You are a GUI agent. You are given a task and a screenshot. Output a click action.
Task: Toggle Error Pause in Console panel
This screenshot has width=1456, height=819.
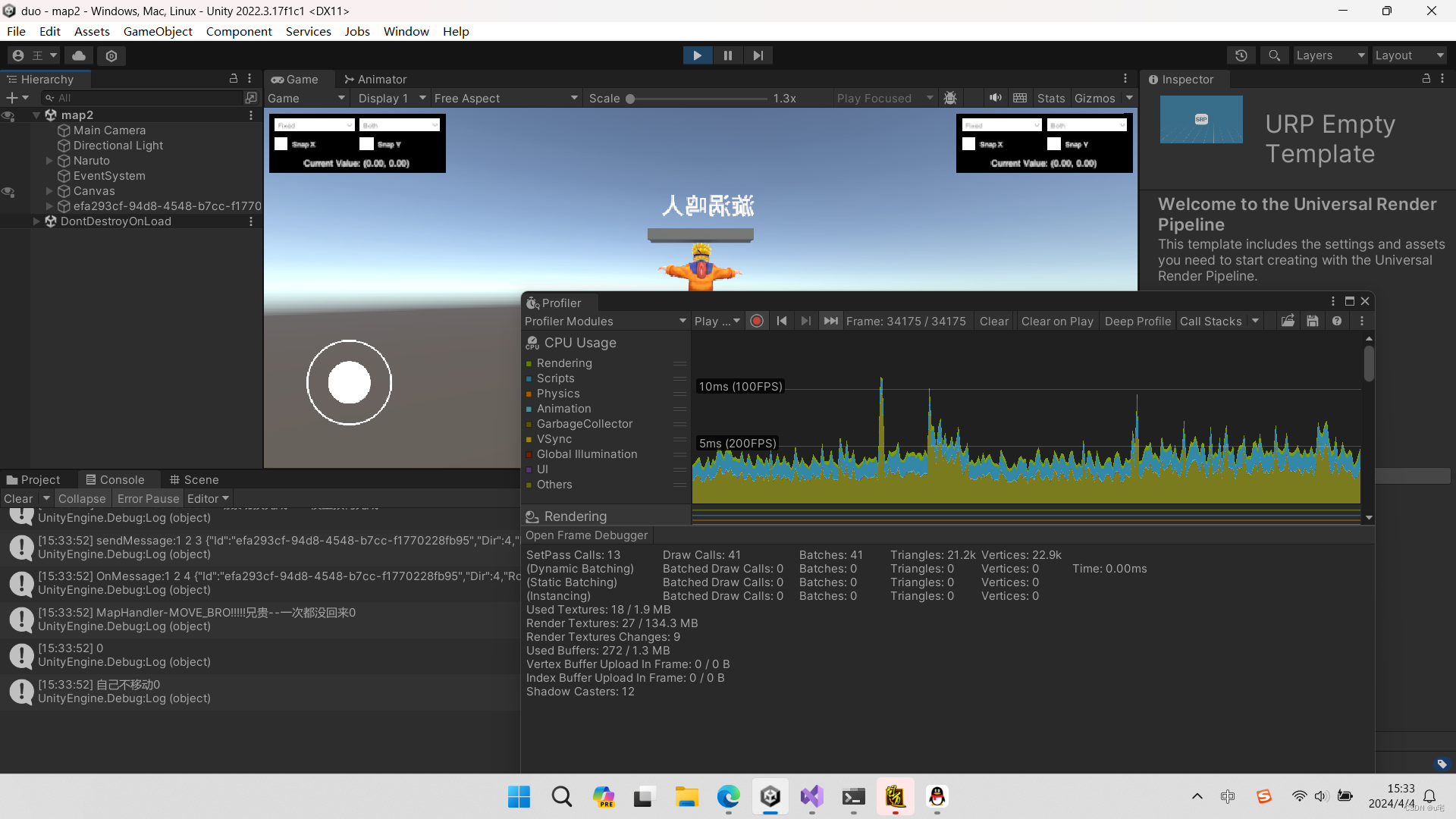(x=148, y=498)
